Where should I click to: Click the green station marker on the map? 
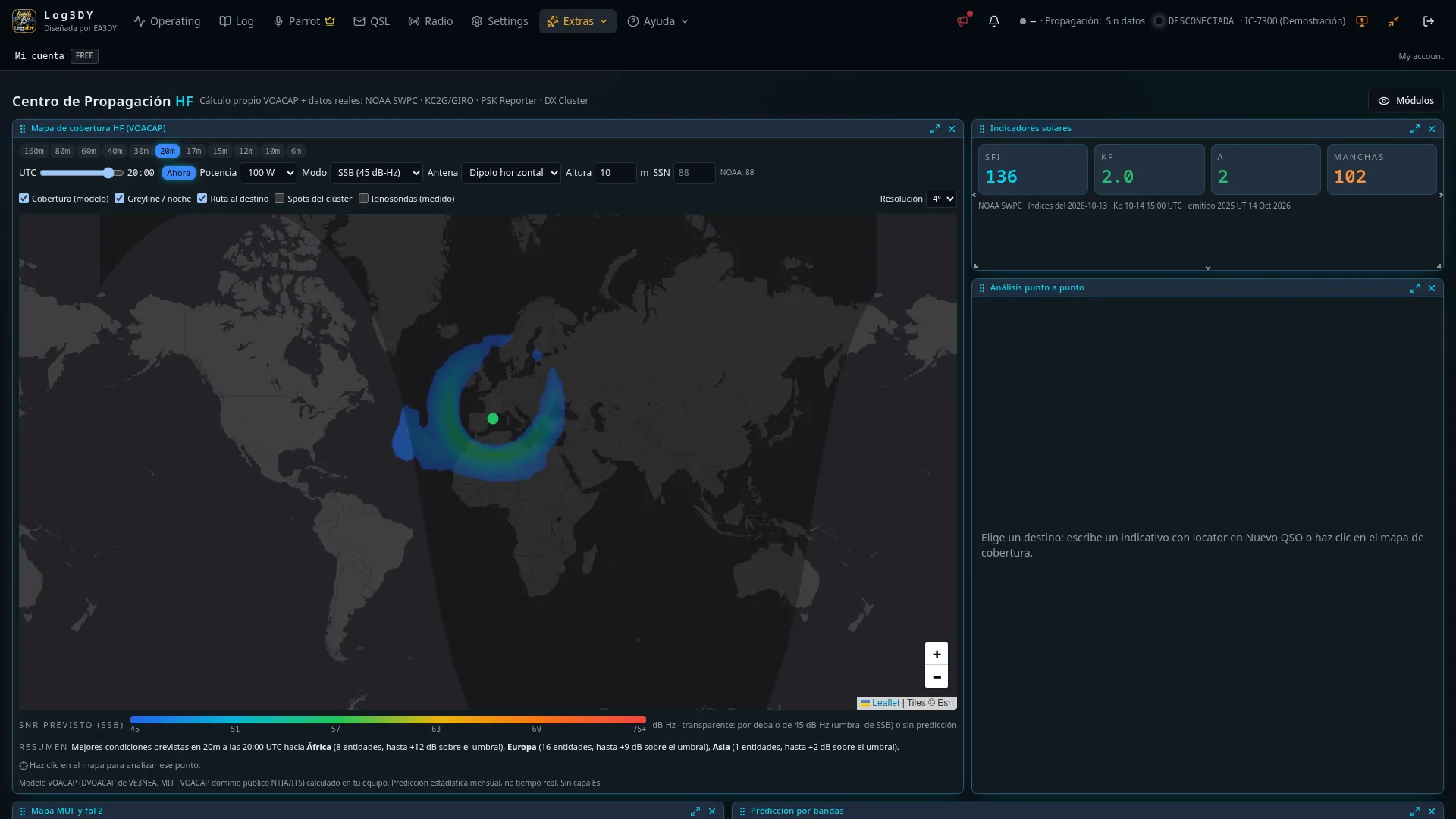pyautogui.click(x=493, y=419)
